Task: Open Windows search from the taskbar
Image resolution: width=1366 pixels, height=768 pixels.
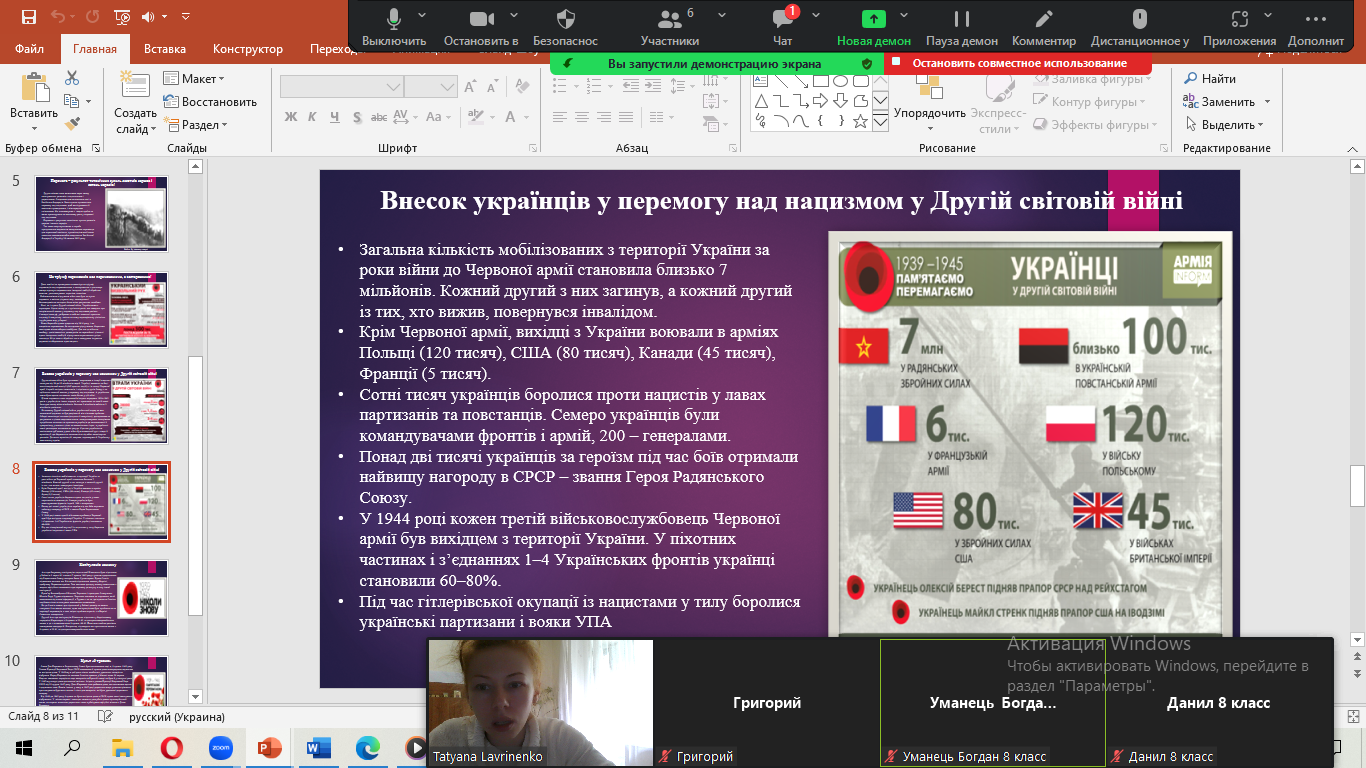Action: (72, 747)
